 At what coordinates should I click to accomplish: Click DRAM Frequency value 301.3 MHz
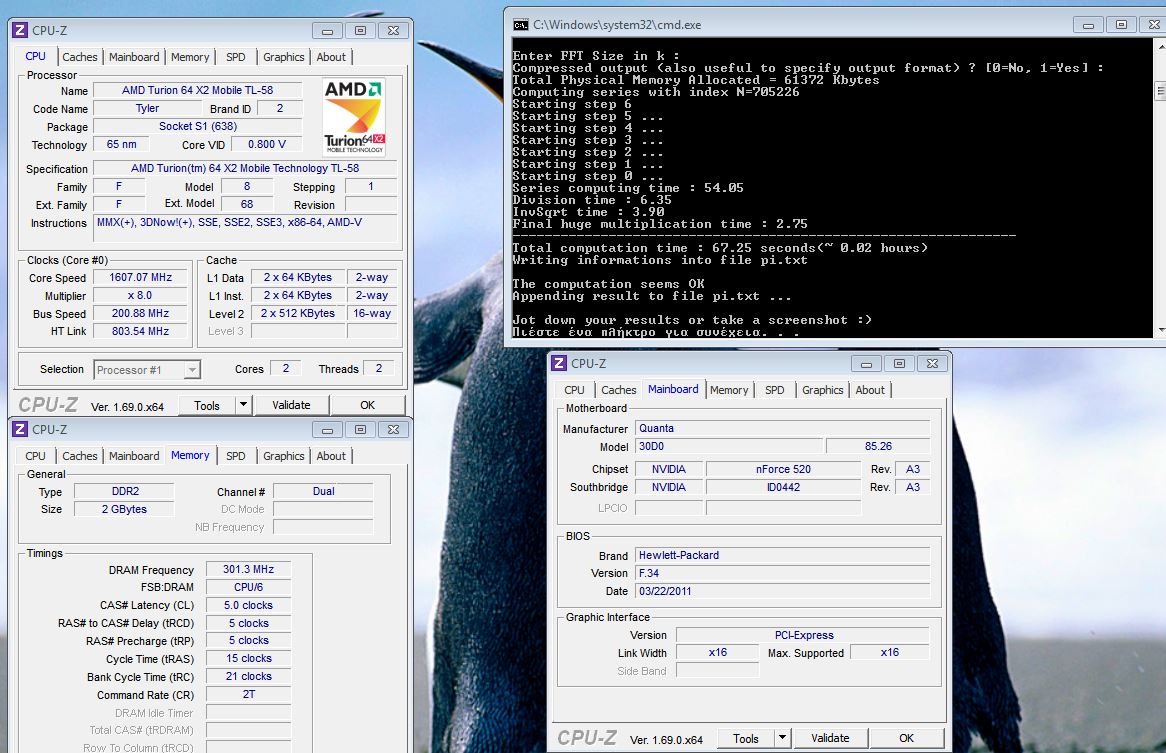pos(248,569)
